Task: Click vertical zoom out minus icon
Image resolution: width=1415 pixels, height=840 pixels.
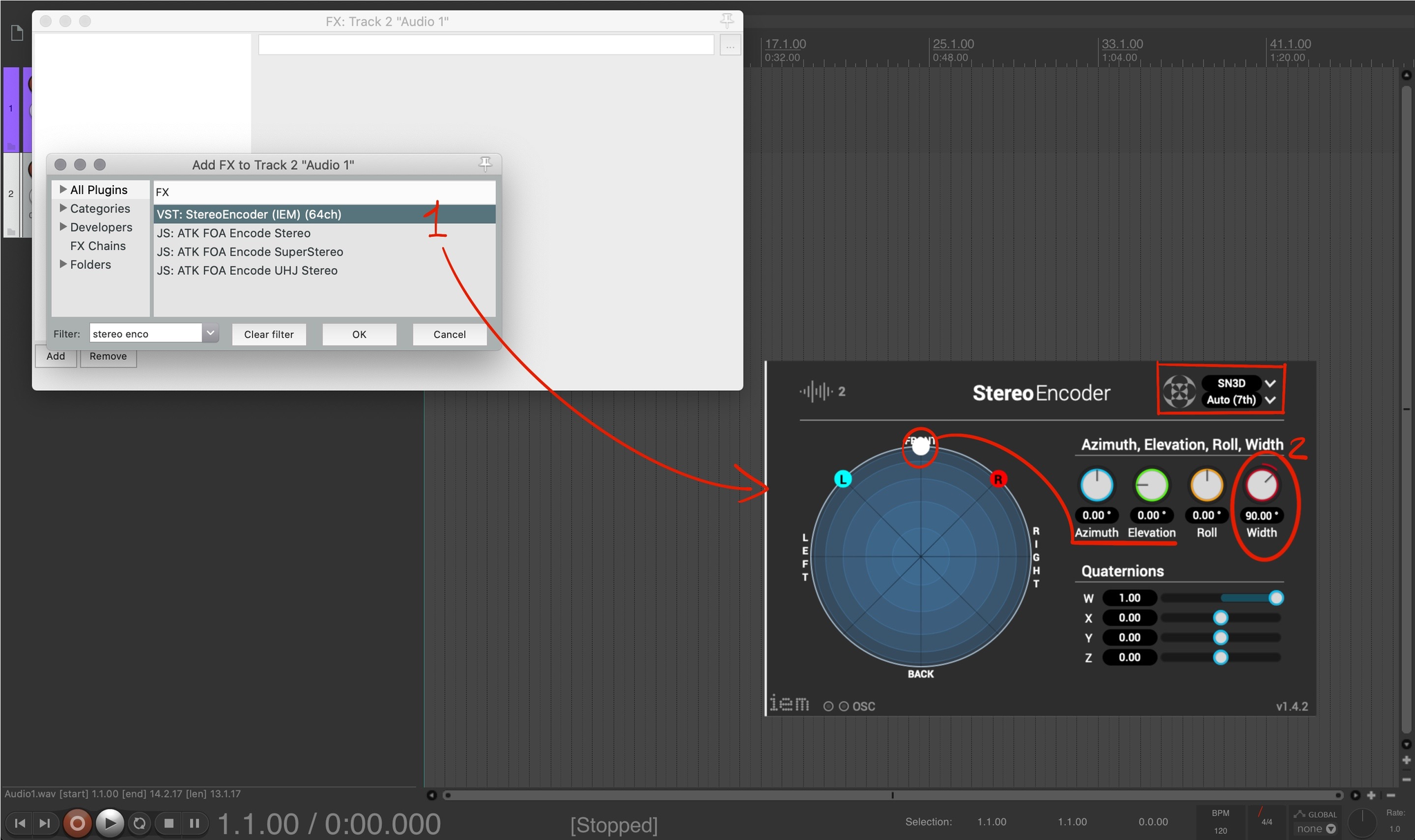Action: pos(1407,779)
